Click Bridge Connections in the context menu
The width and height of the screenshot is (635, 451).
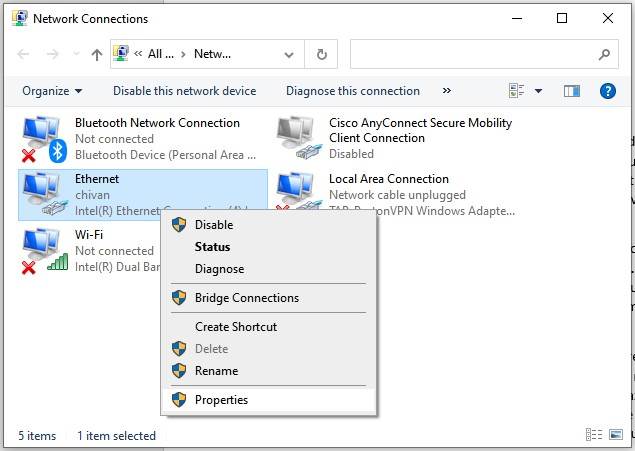[246, 298]
